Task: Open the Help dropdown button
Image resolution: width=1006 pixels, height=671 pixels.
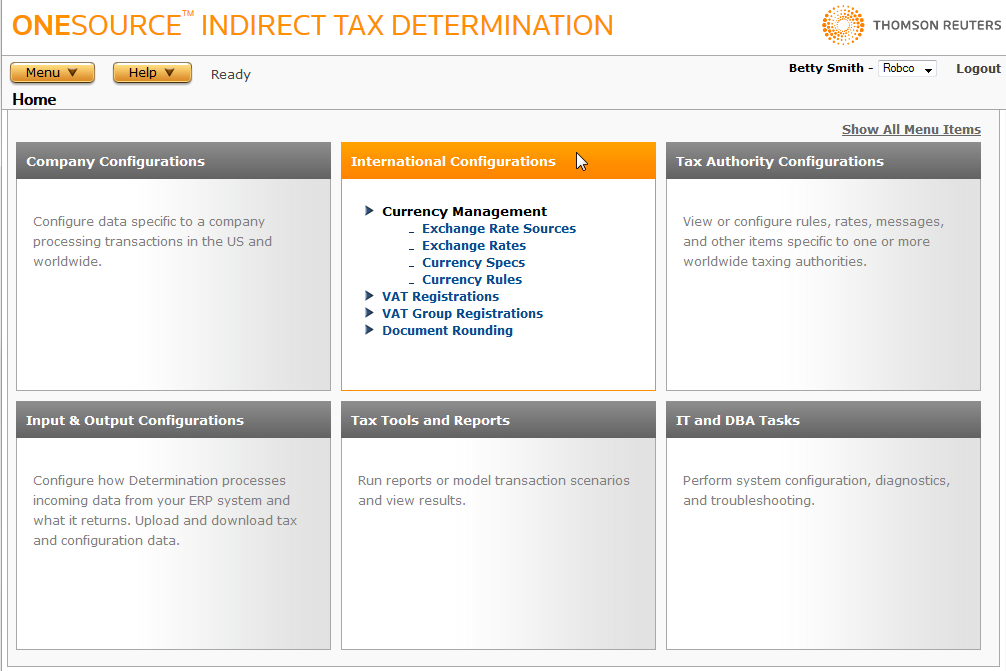Action: [x=152, y=73]
